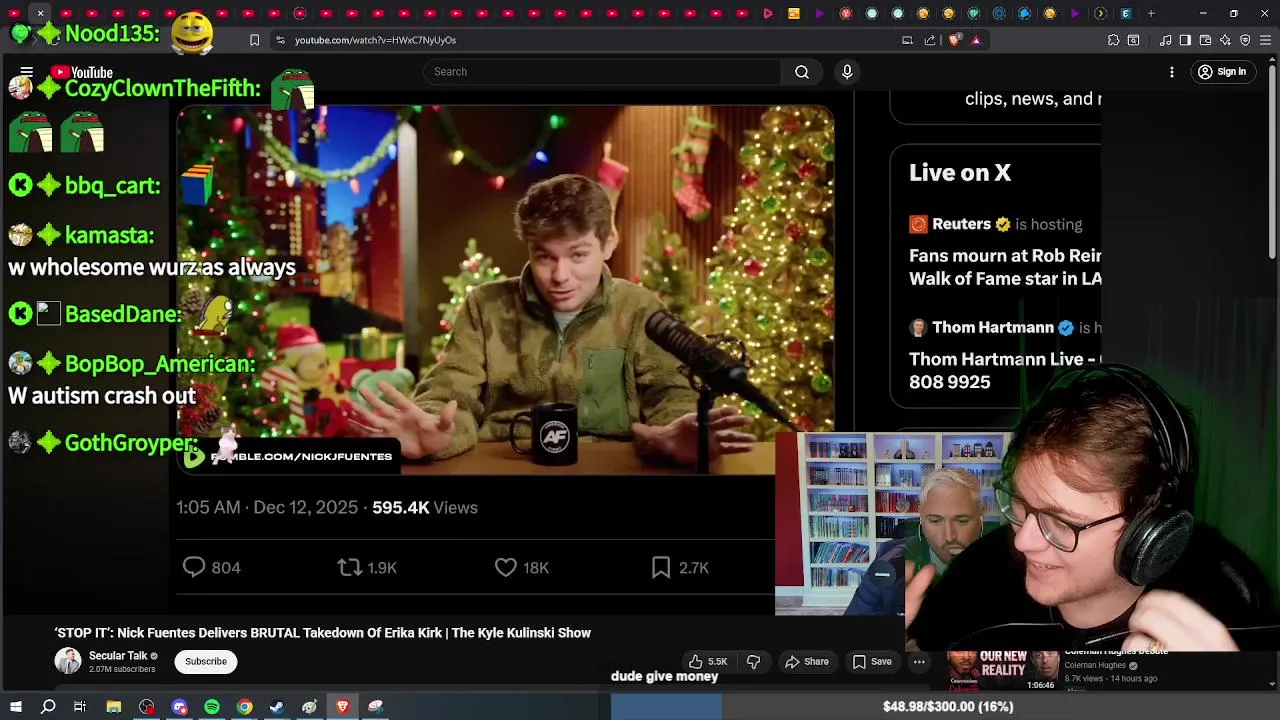Toggle the browser sidebar panel

1185,40
